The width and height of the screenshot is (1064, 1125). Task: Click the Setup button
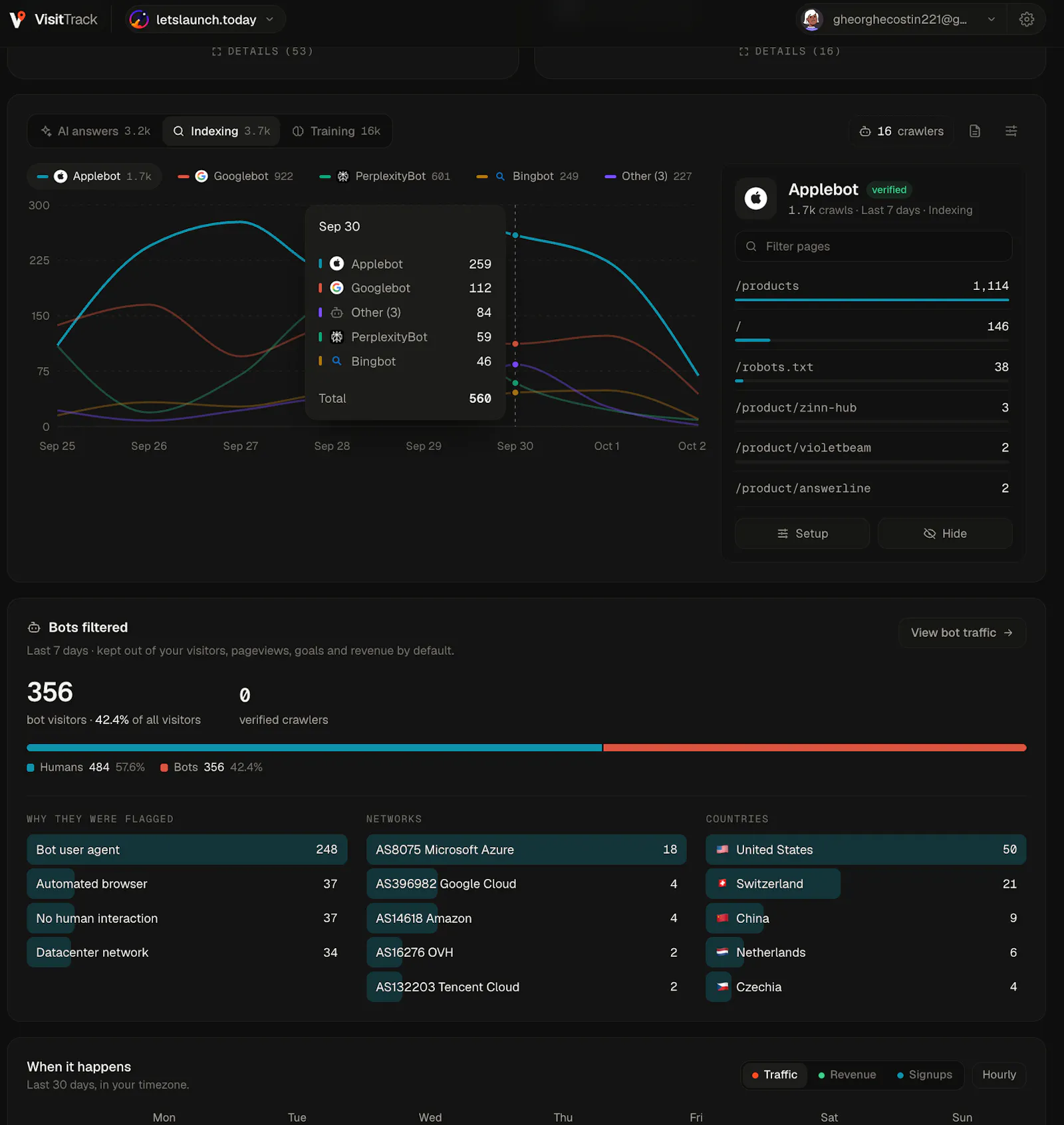(802, 533)
